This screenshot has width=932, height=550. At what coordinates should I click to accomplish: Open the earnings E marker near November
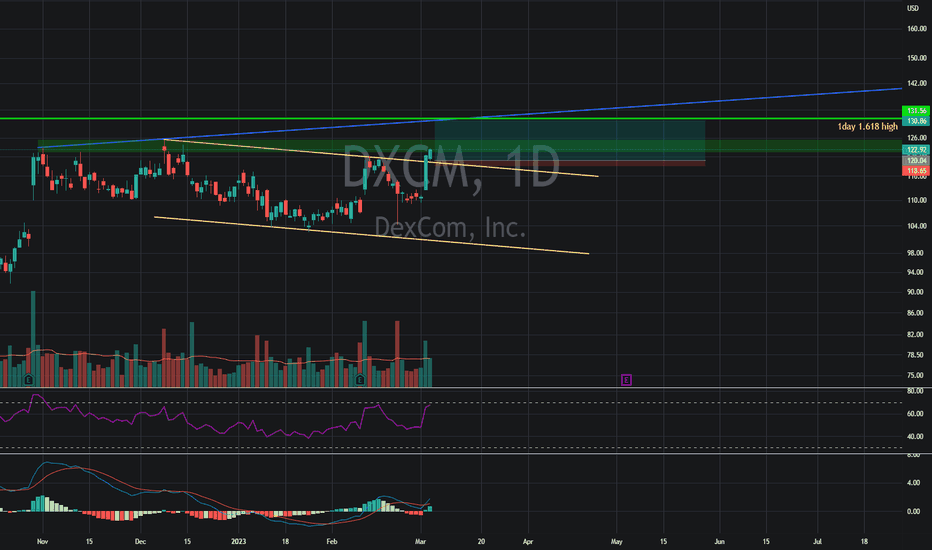[x=28, y=379]
